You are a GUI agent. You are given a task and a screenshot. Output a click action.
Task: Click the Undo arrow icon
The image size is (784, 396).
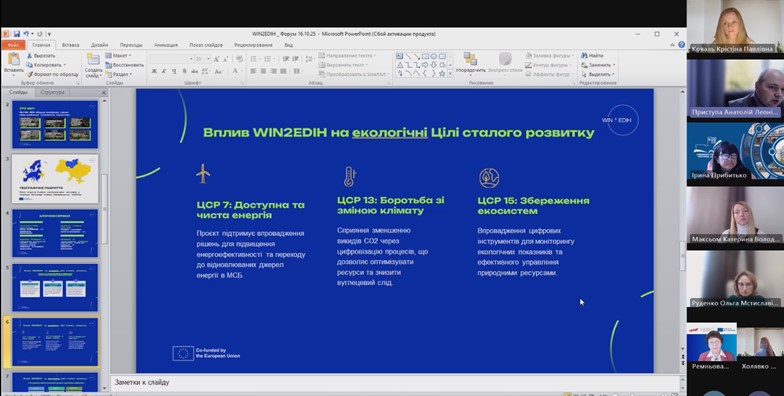click(x=26, y=34)
